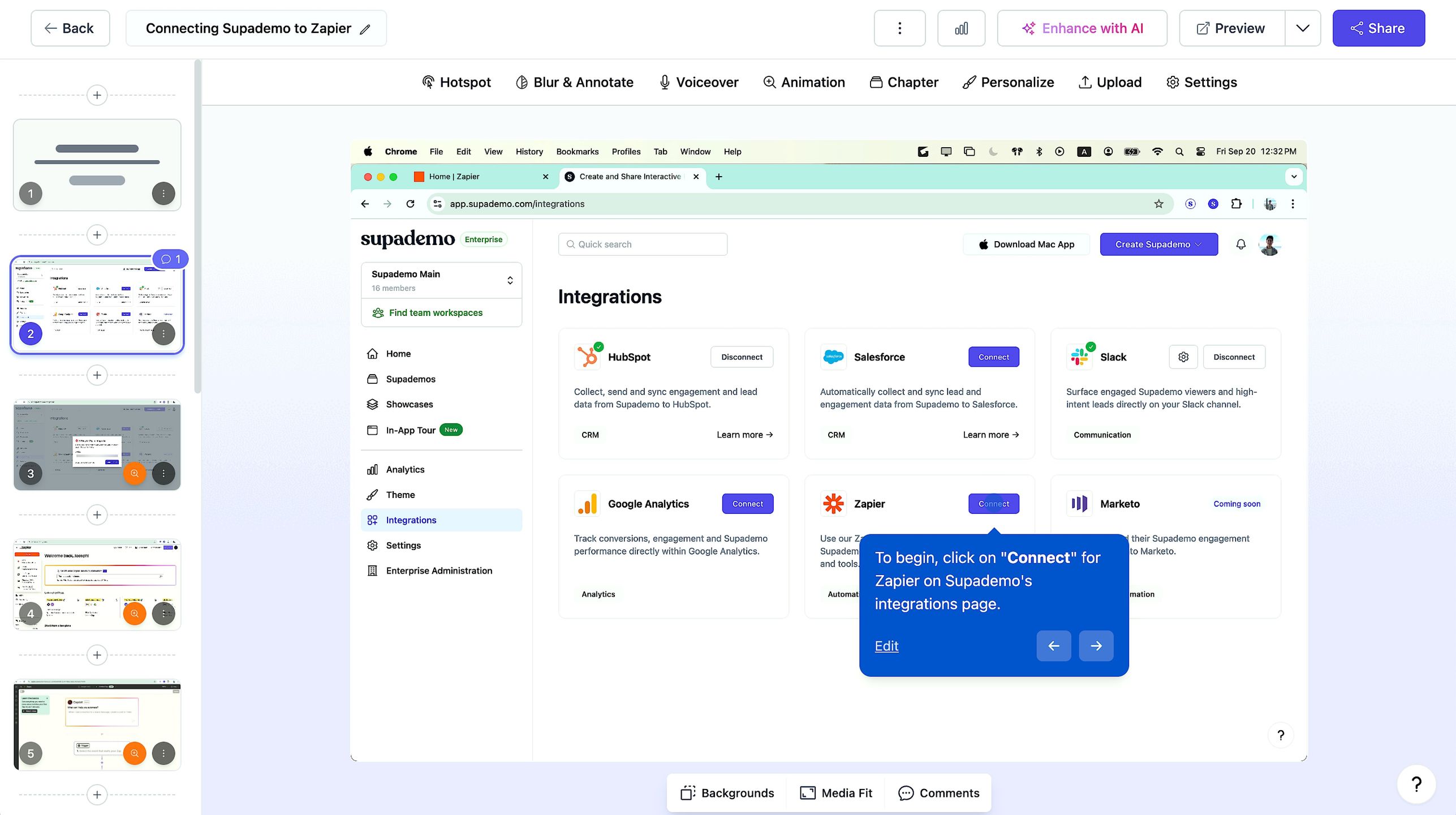Click the help question mark at bottom right

point(1416,784)
